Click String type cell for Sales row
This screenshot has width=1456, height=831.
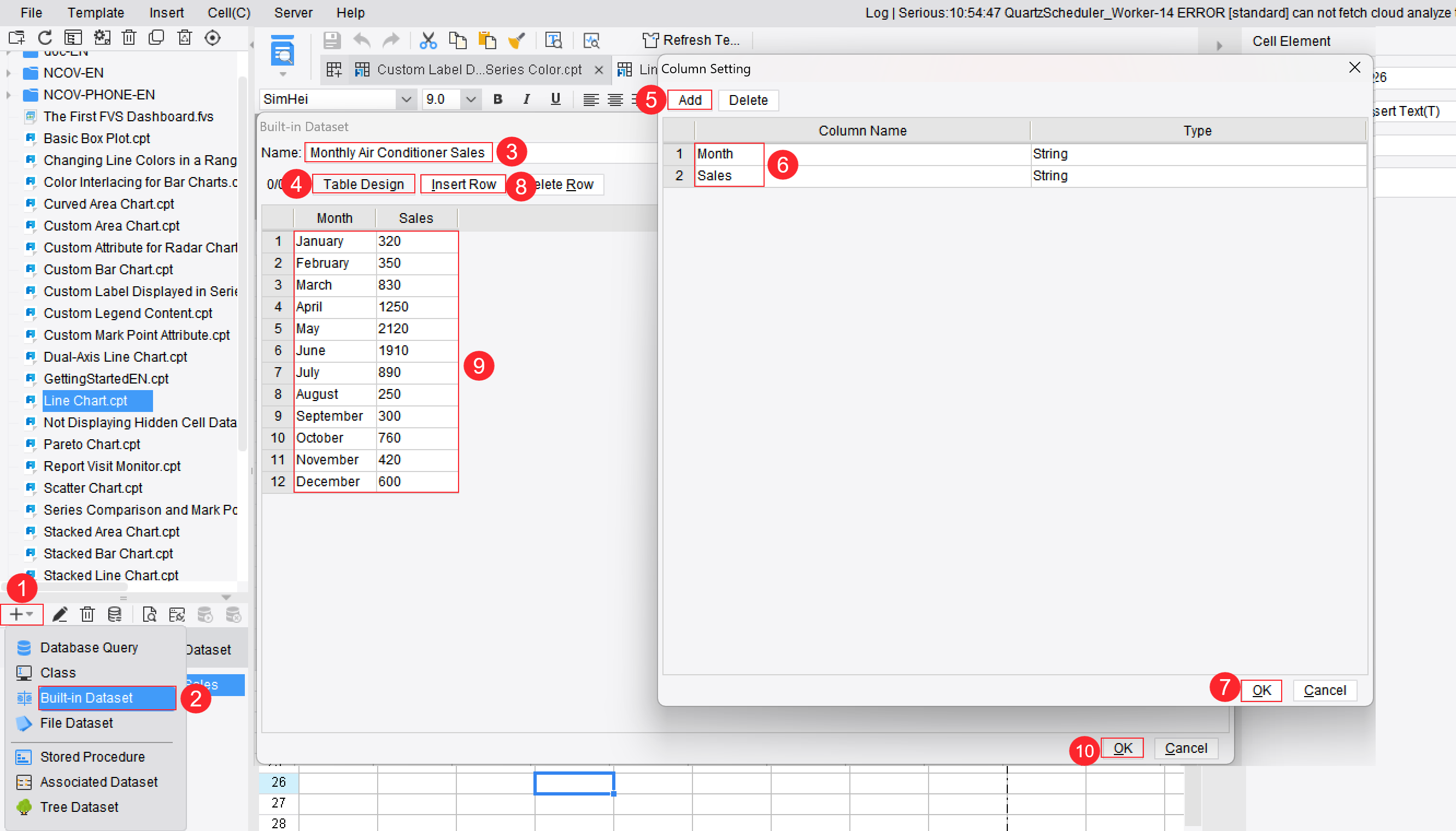(x=1197, y=175)
